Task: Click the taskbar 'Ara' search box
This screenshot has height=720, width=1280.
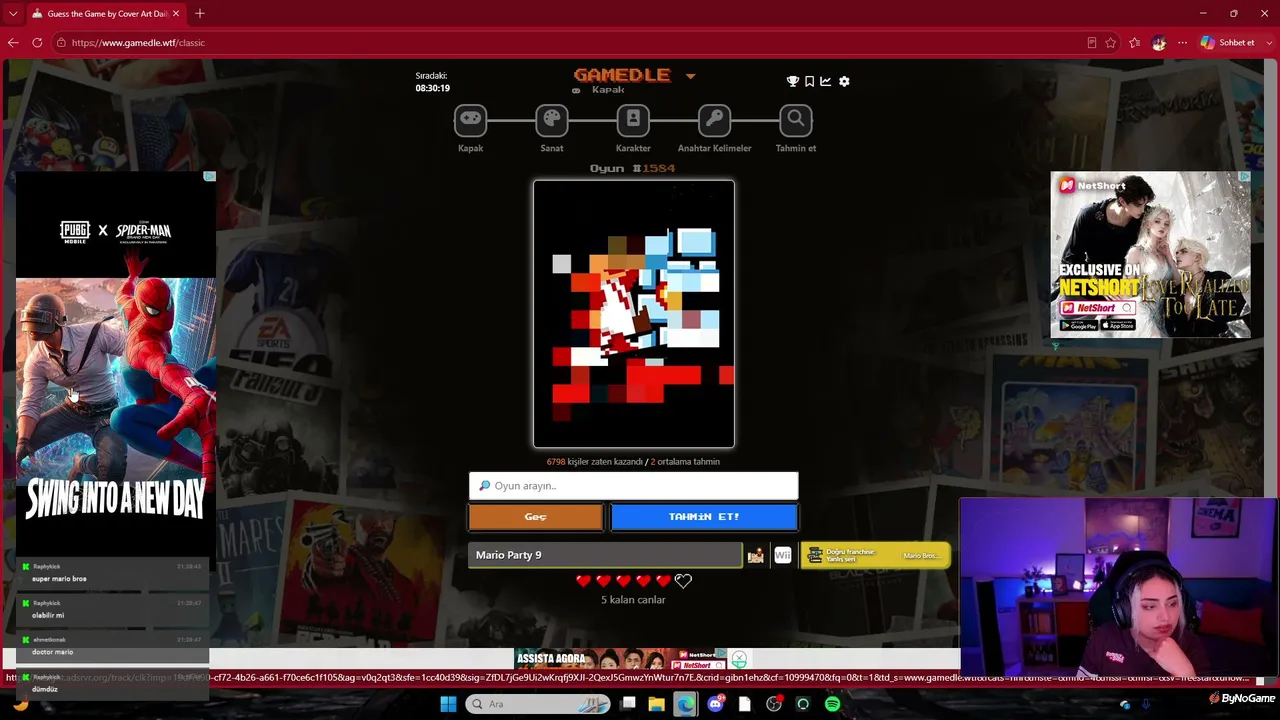Action: (x=538, y=704)
